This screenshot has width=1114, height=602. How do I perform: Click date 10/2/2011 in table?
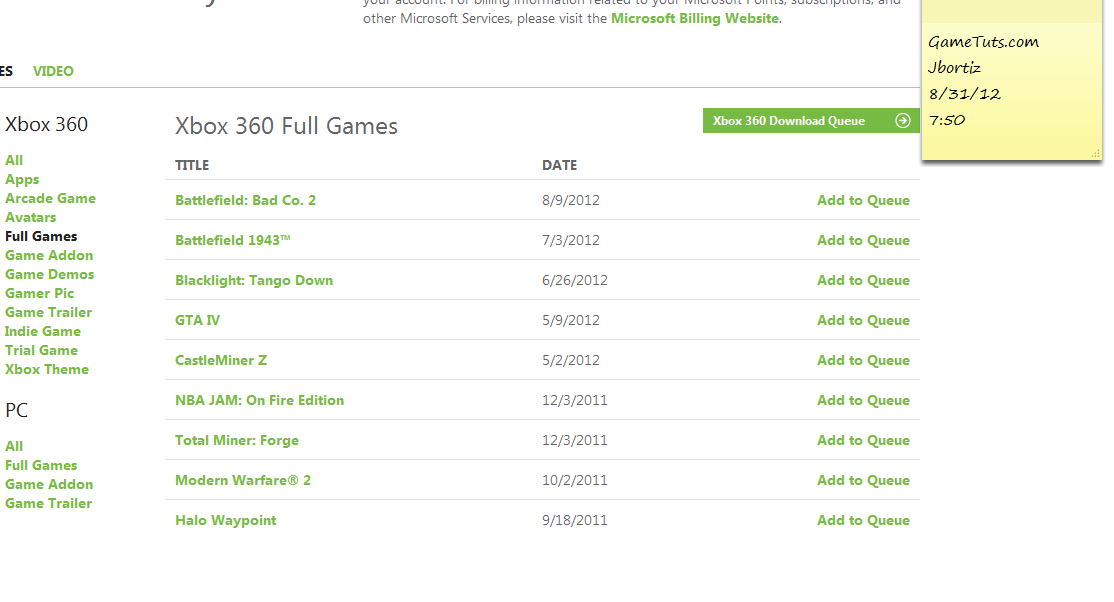pos(575,480)
